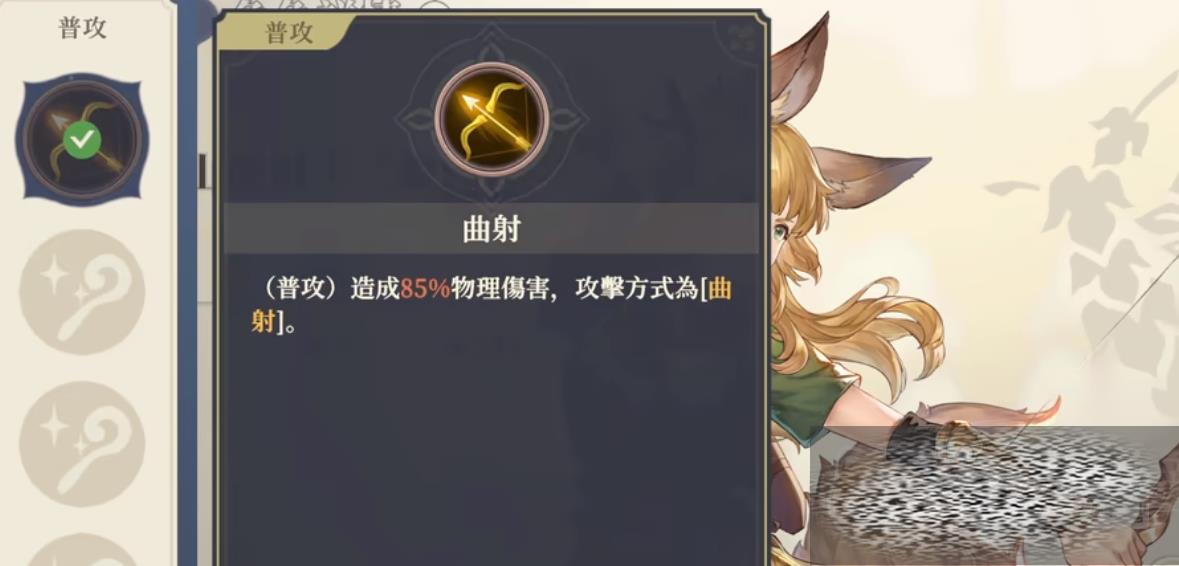Click the （普攻） prefix in description
1179x566 pixels.
coord(300,290)
